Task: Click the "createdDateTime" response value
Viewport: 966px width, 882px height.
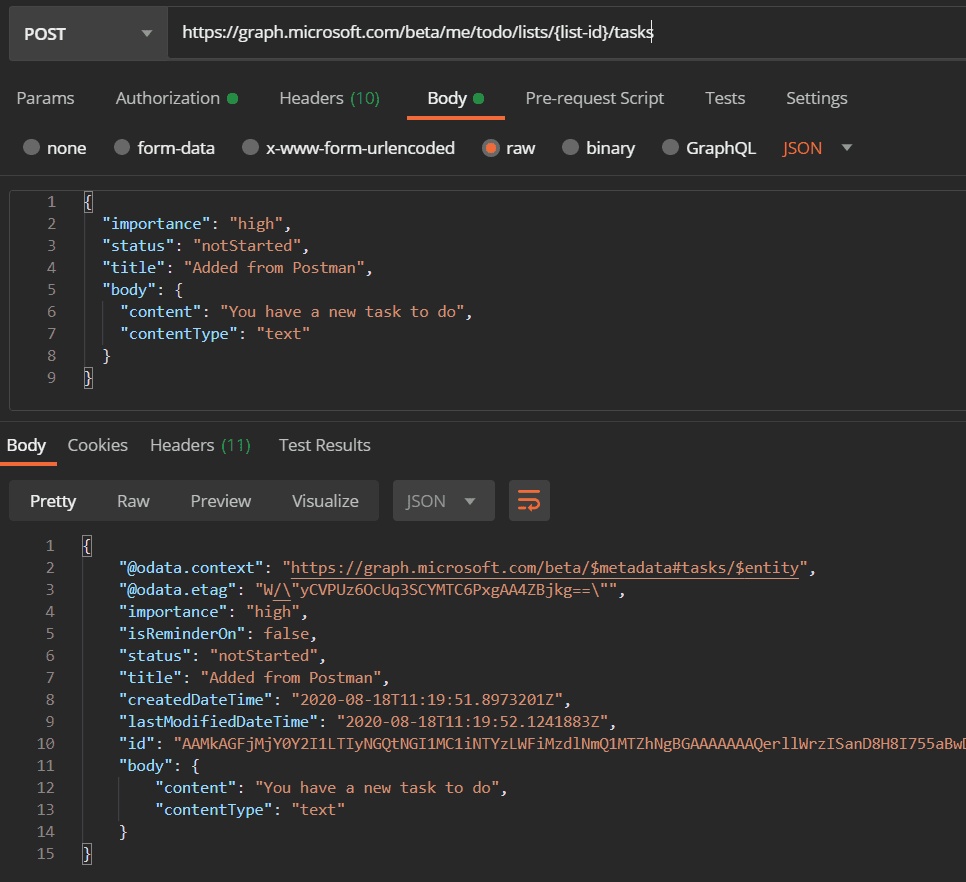Action: click(x=428, y=700)
